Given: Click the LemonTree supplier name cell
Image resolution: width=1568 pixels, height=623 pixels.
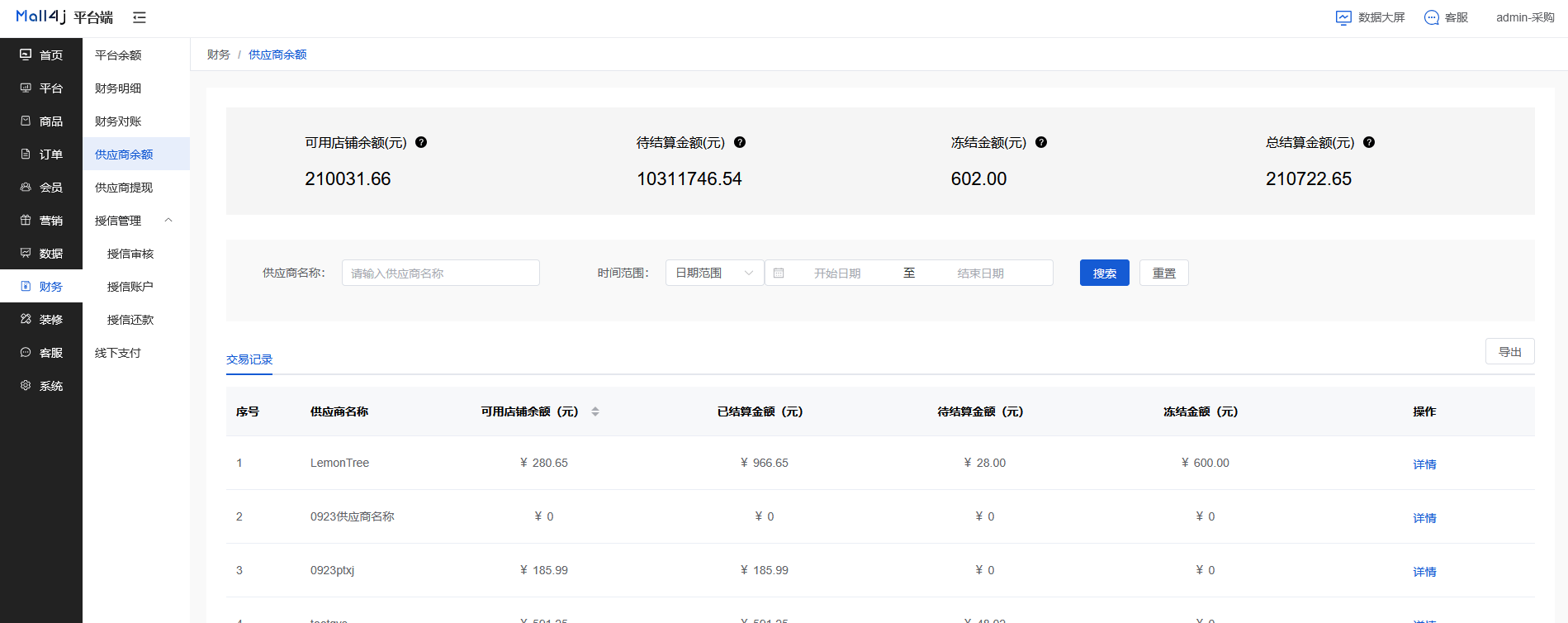Looking at the screenshot, I should tap(339, 463).
